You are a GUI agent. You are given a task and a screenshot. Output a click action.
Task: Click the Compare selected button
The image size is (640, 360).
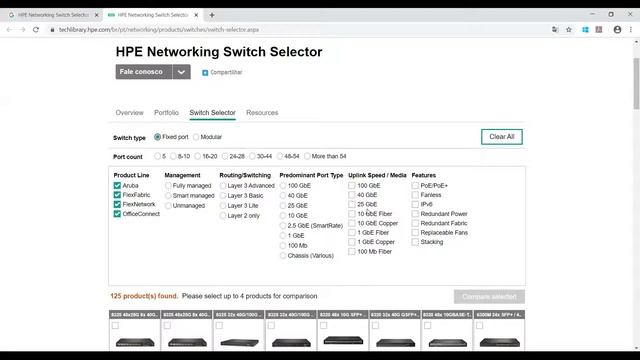pos(489,297)
